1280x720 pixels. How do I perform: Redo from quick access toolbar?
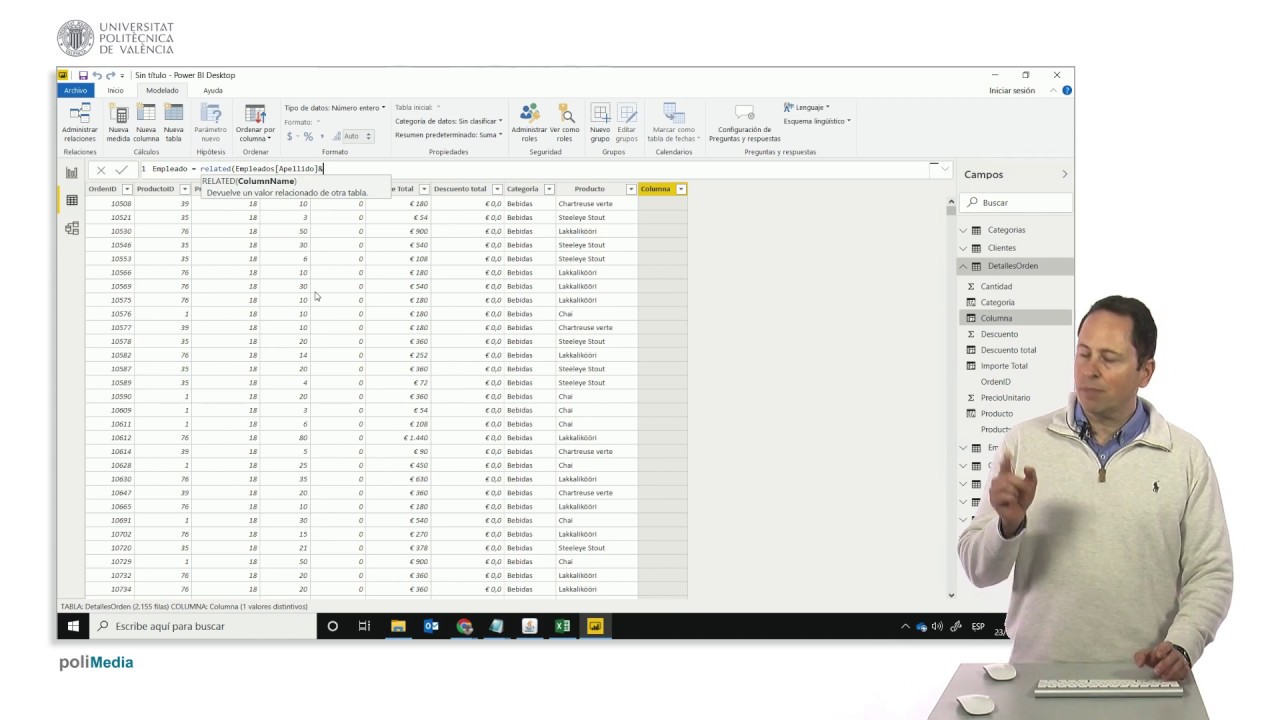pos(110,75)
